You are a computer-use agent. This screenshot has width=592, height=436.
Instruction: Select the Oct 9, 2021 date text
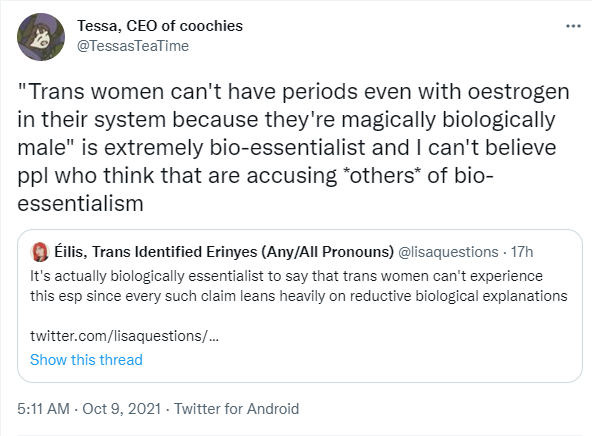coord(122,409)
